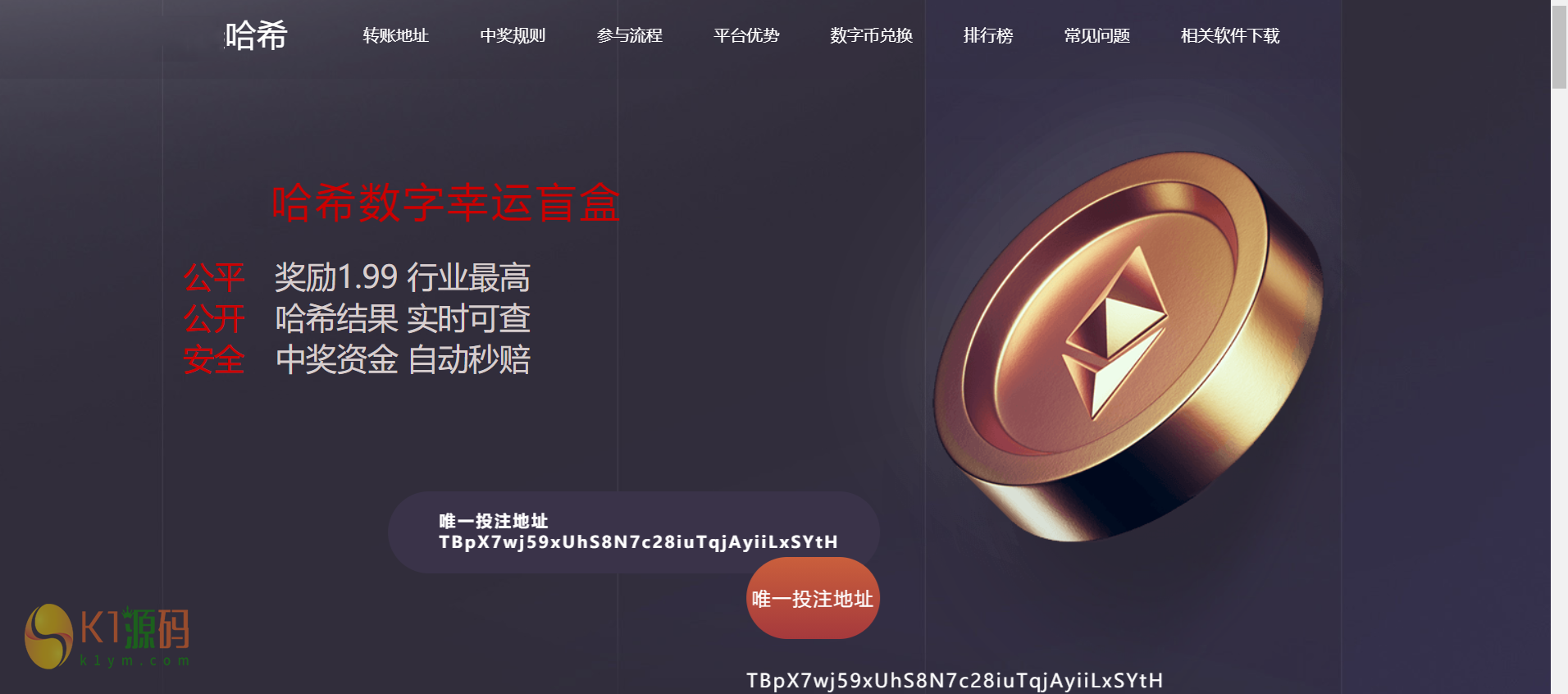View the 排行榜 leaderboard link
Image resolution: width=1568 pixels, height=694 pixels.
pyautogui.click(x=988, y=35)
